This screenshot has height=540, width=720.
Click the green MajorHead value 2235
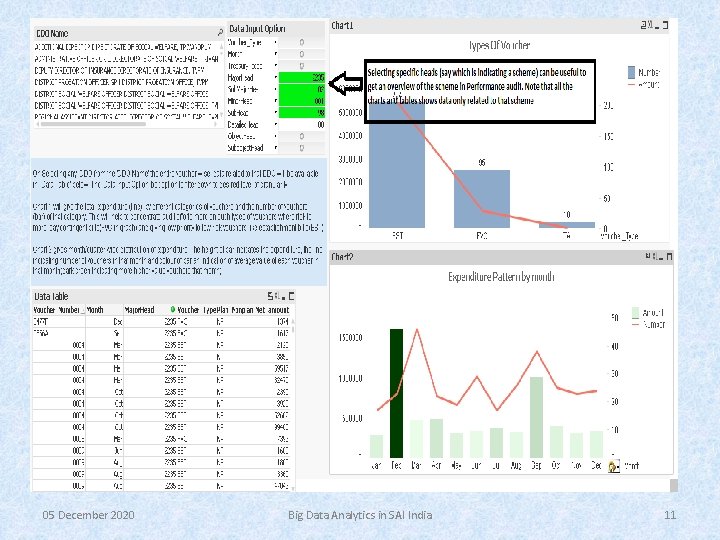(302, 78)
